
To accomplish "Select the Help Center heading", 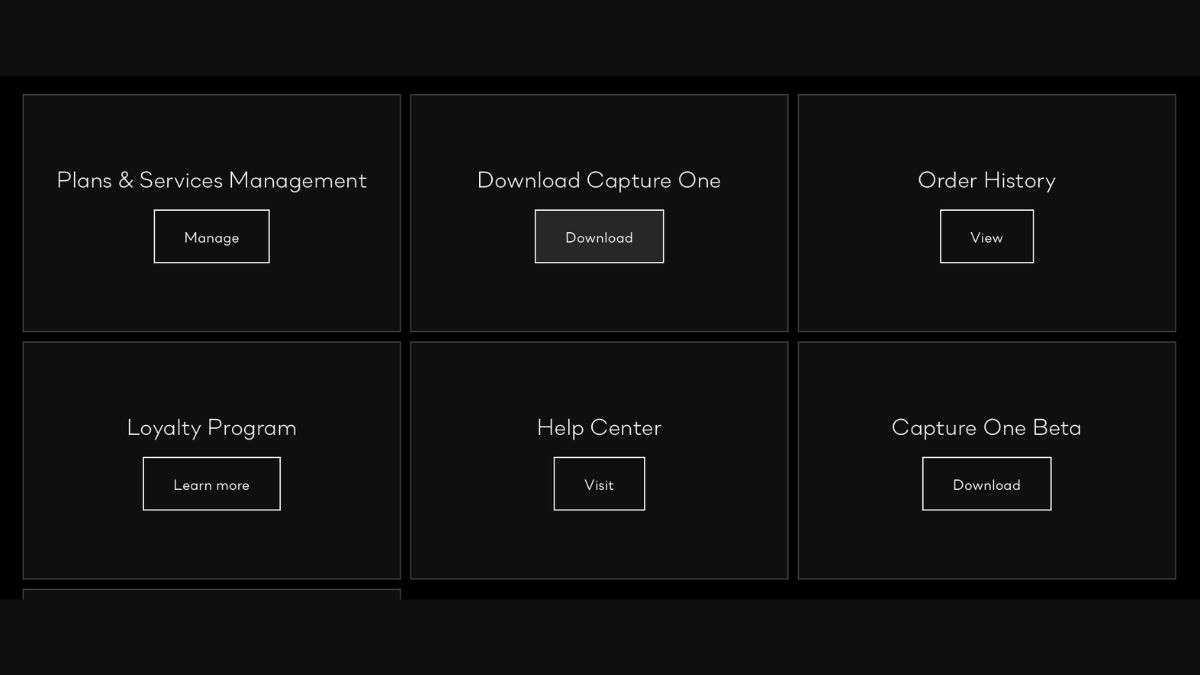I will pyautogui.click(x=599, y=428).
